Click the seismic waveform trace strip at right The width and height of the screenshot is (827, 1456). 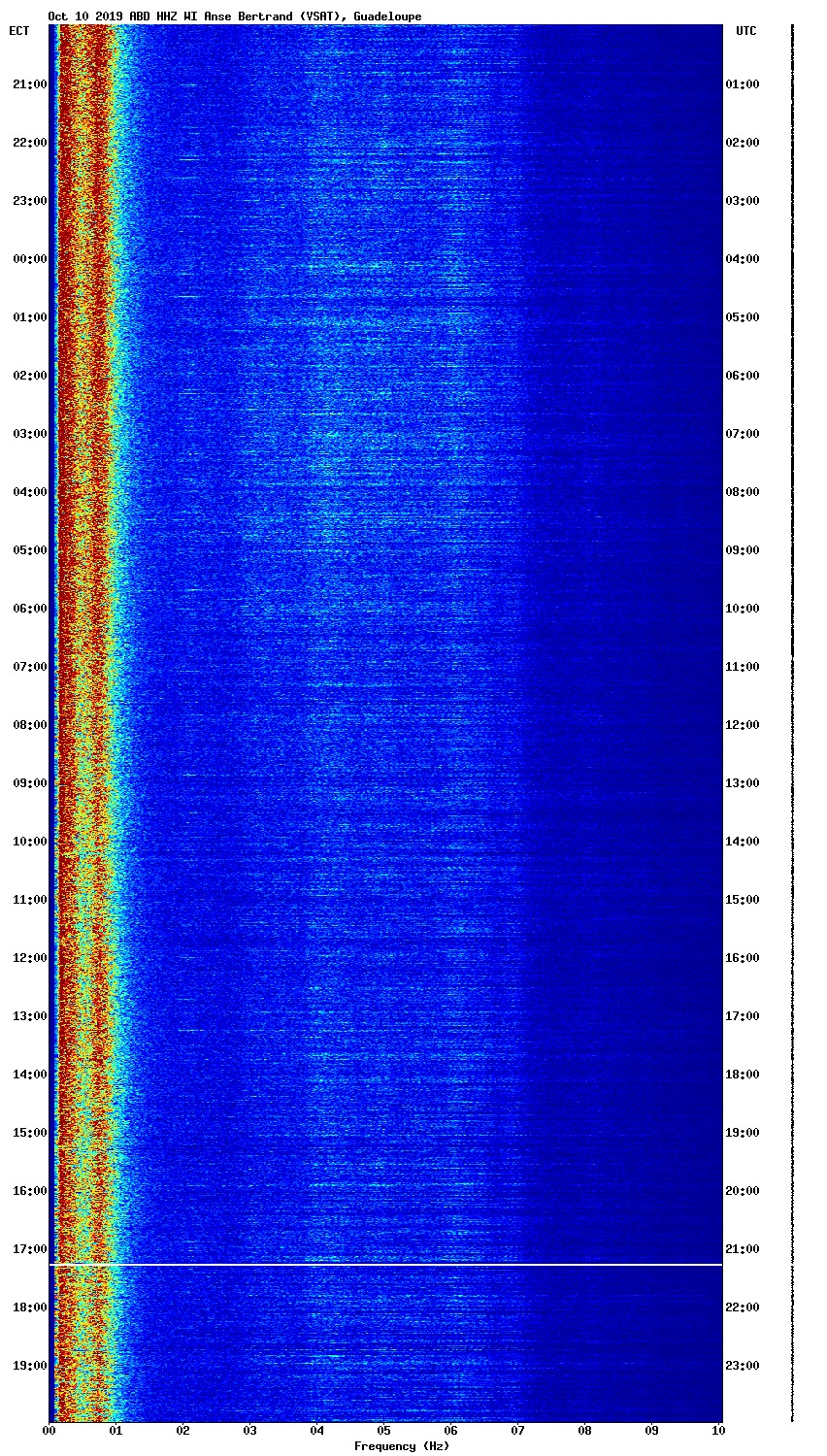792,723
